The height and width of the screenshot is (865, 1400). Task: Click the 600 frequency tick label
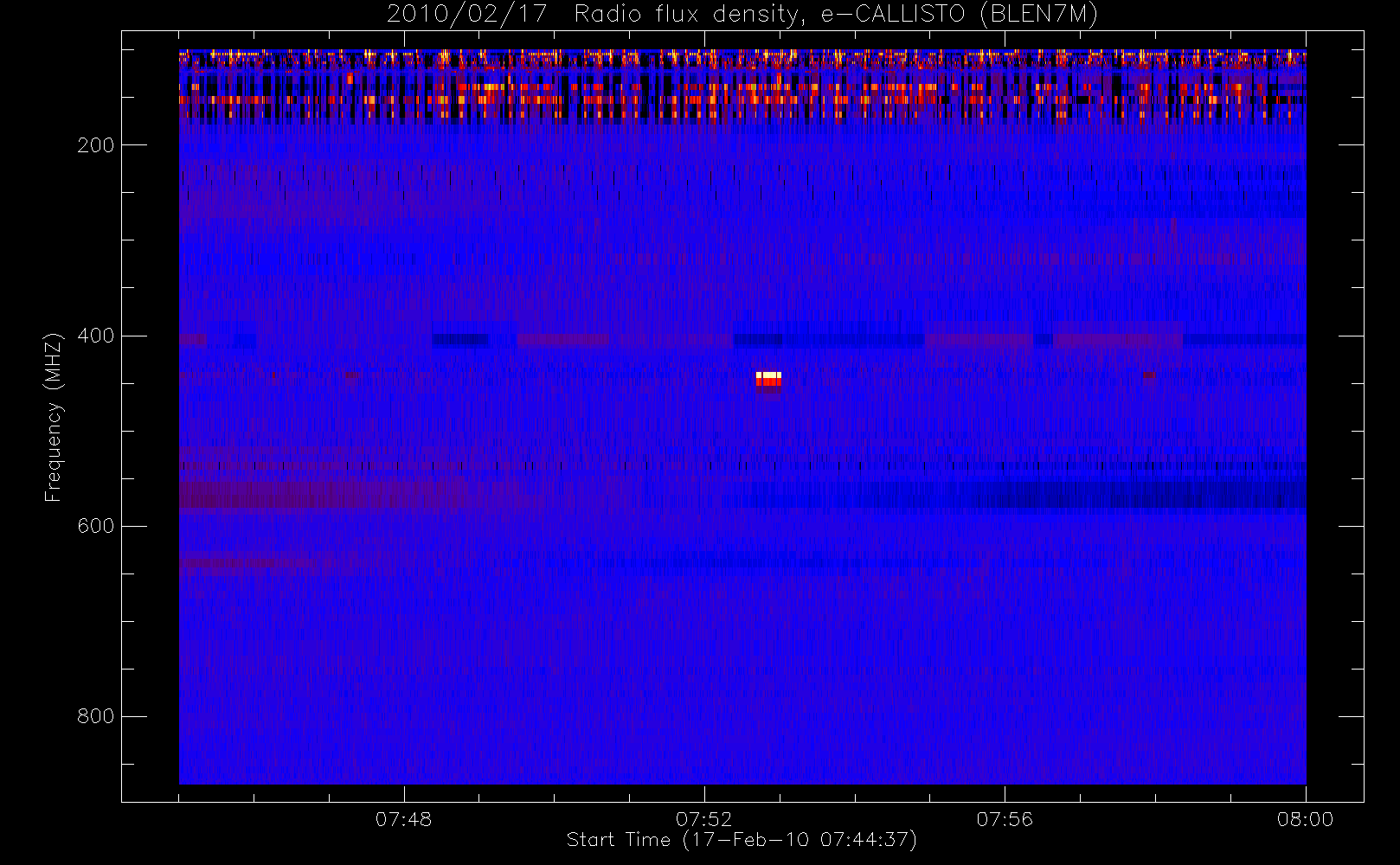pyautogui.click(x=96, y=526)
